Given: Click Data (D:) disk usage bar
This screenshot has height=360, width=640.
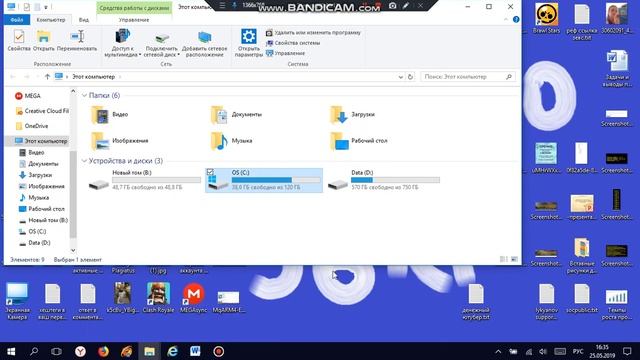Looking at the screenshot, I should (396, 180).
